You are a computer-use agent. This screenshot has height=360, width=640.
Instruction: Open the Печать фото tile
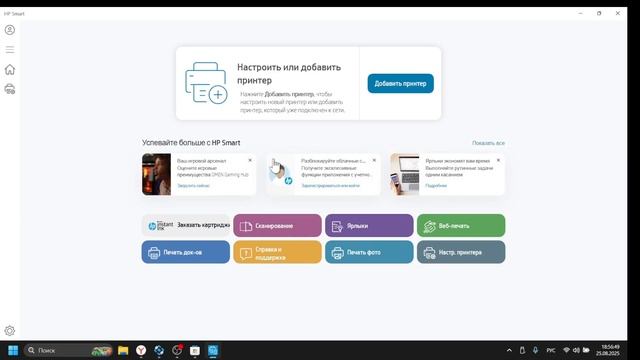pos(369,252)
